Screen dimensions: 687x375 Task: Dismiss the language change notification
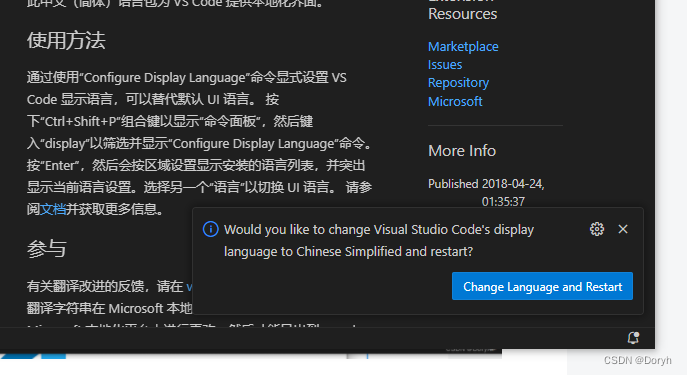pos(623,229)
